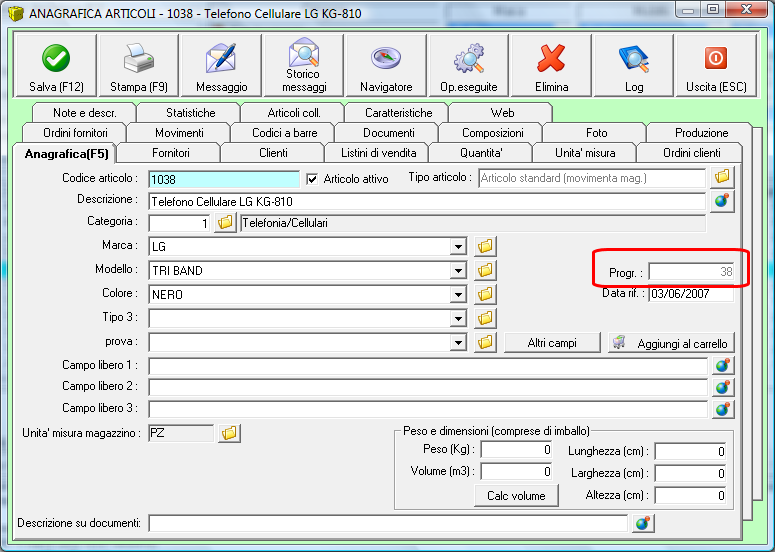The image size is (775, 552).
Task: Click the Volume (m3) field
Action: pyautogui.click(x=517, y=471)
